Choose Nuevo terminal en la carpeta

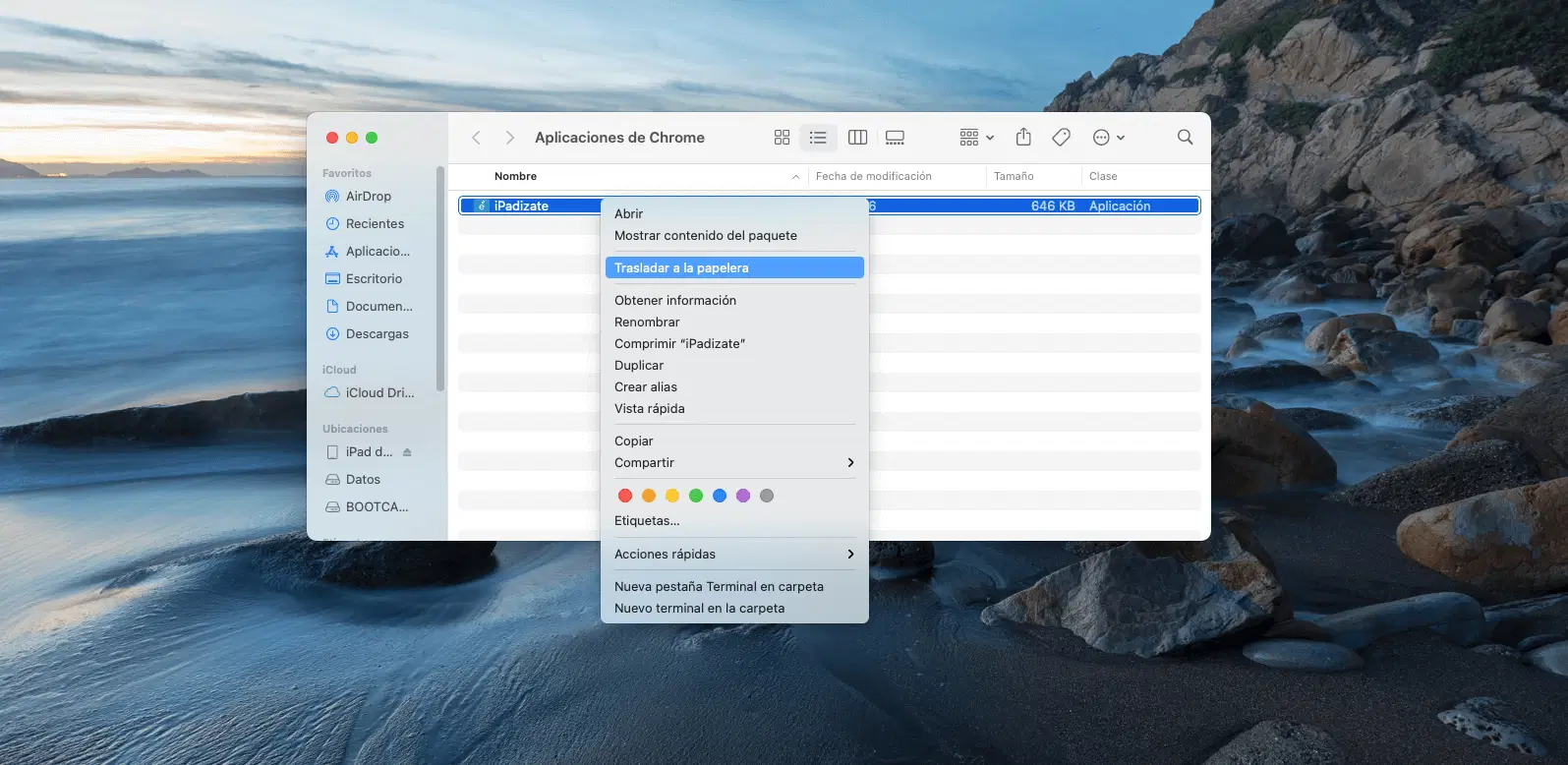pos(734,608)
